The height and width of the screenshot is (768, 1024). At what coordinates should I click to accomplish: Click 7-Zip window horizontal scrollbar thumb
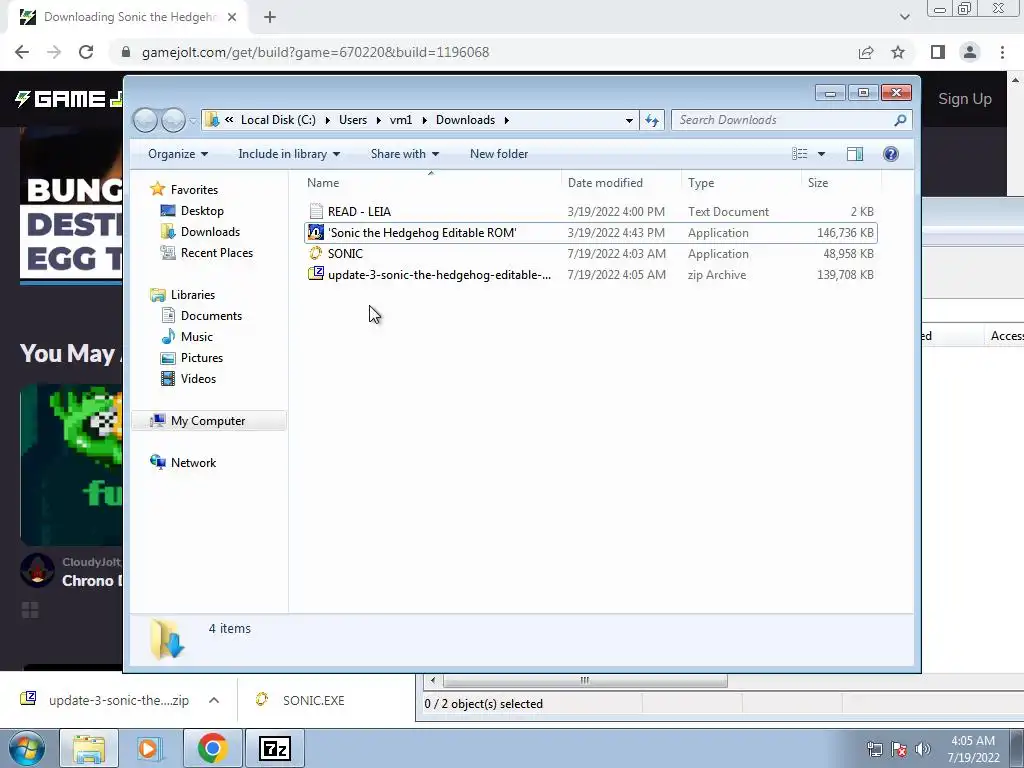pyautogui.click(x=585, y=680)
